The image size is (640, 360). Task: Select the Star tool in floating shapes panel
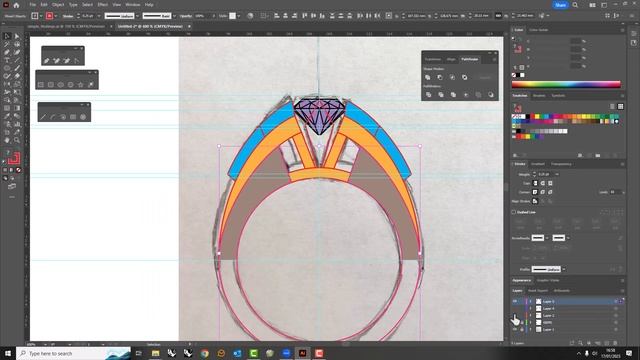(x=80, y=84)
